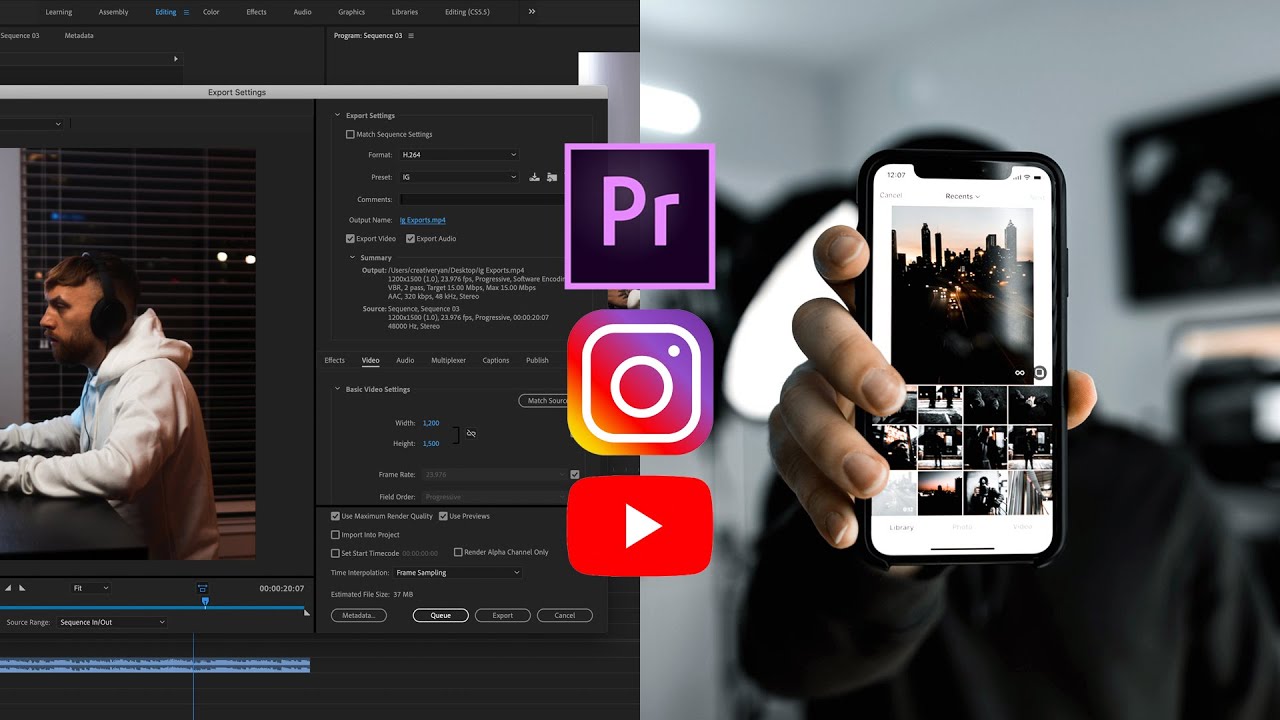Switch to the Graphics workspace
This screenshot has width=1280, height=720.
click(351, 12)
